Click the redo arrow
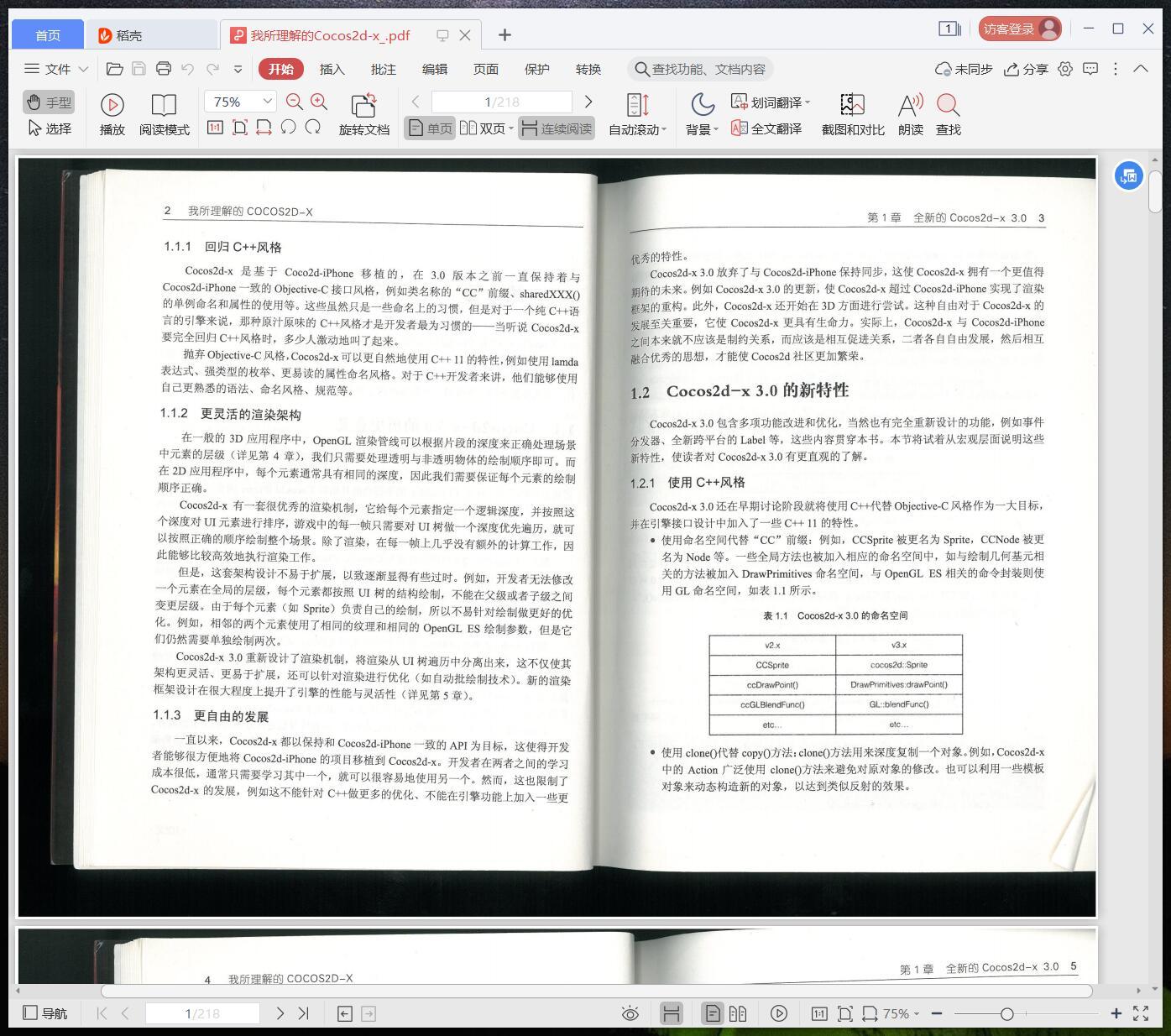1171x1036 pixels. (x=213, y=69)
